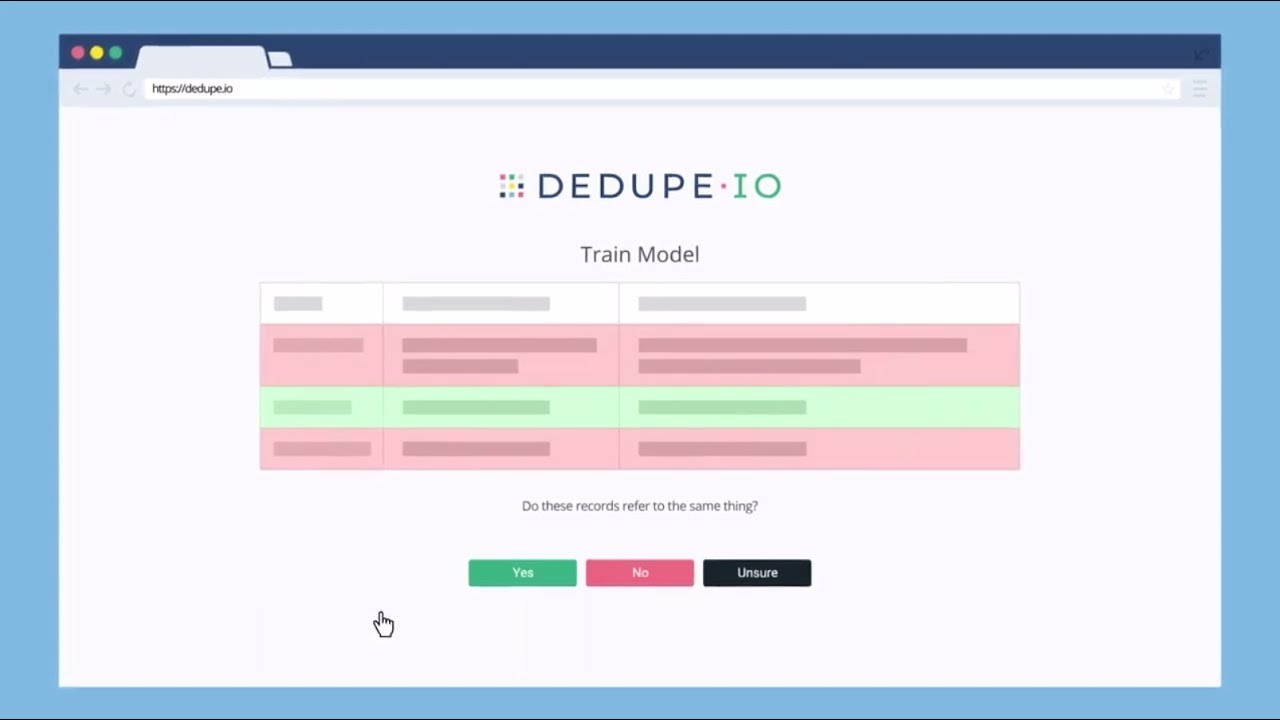Click the green maximize window dot
Screen dimensions: 1280x720
[x=116, y=53]
